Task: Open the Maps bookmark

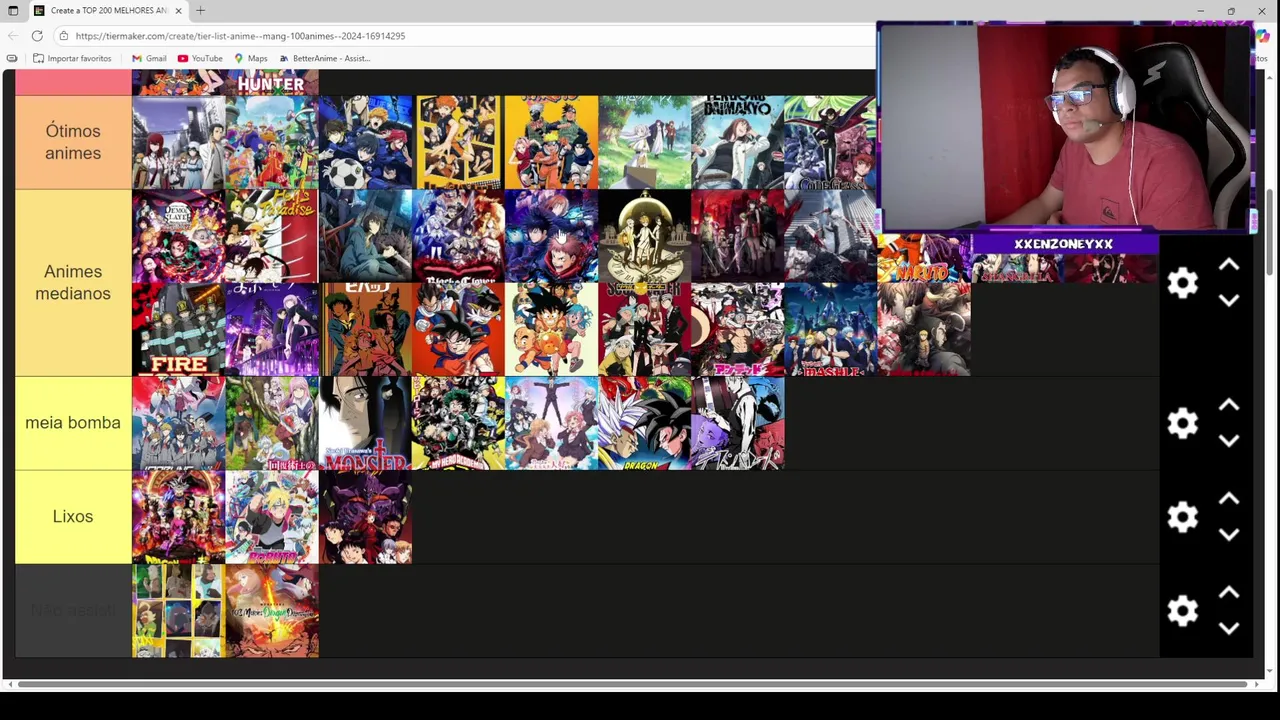Action: pyautogui.click(x=251, y=58)
